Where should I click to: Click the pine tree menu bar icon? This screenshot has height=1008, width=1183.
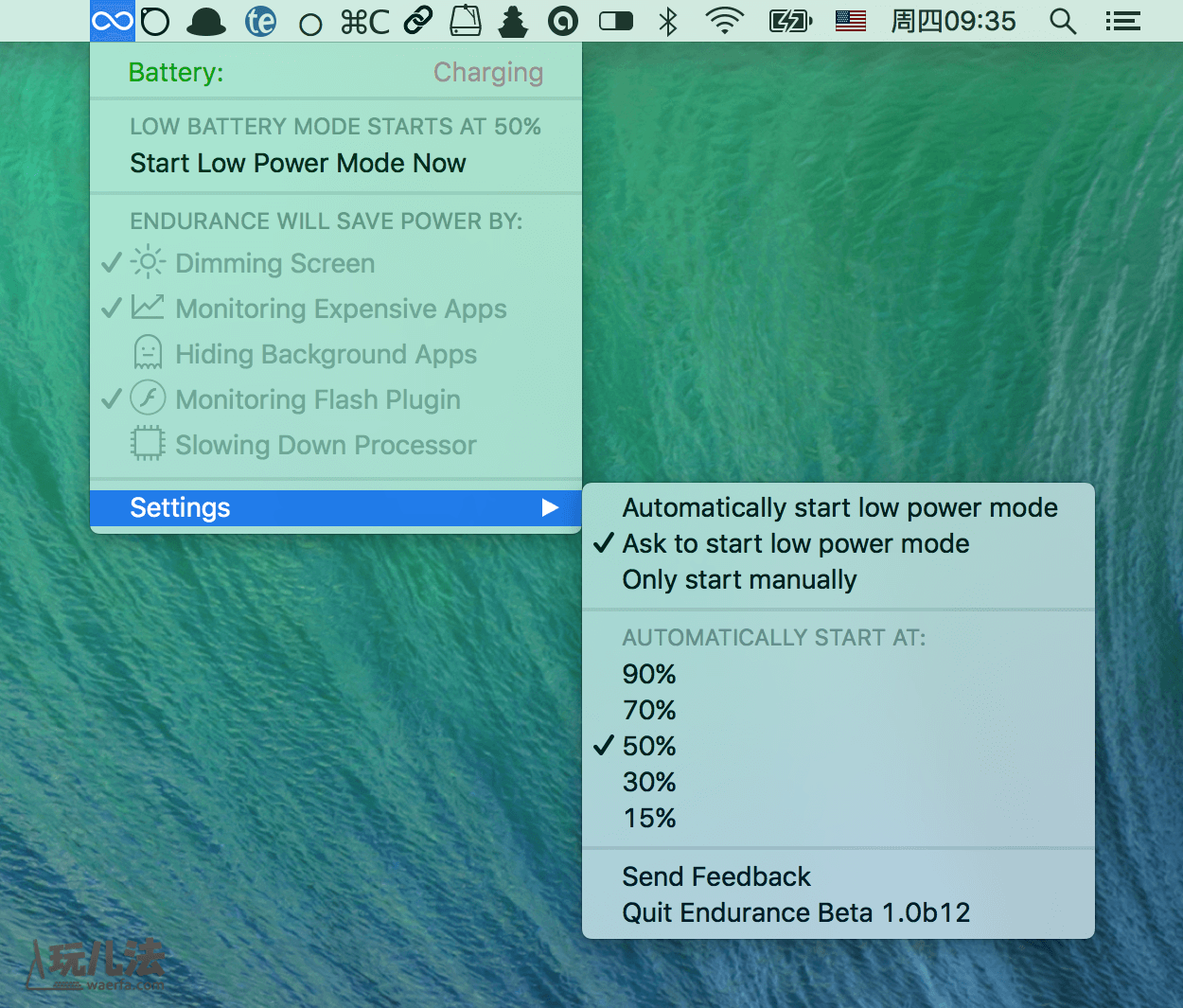pos(513,21)
